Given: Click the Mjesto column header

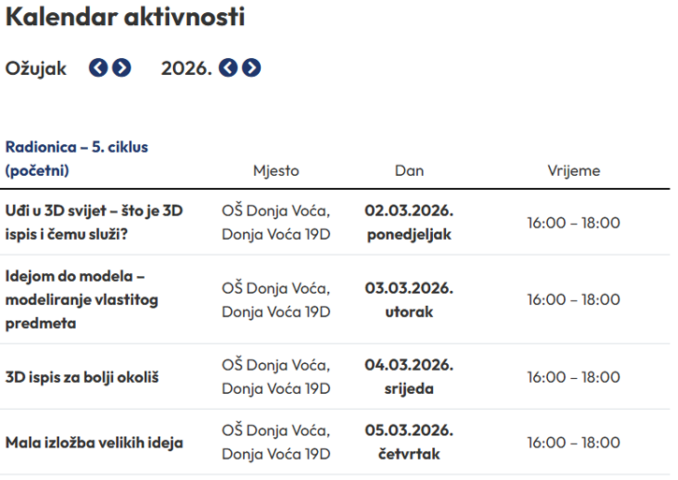Looking at the screenshot, I should click(x=275, y=170).
